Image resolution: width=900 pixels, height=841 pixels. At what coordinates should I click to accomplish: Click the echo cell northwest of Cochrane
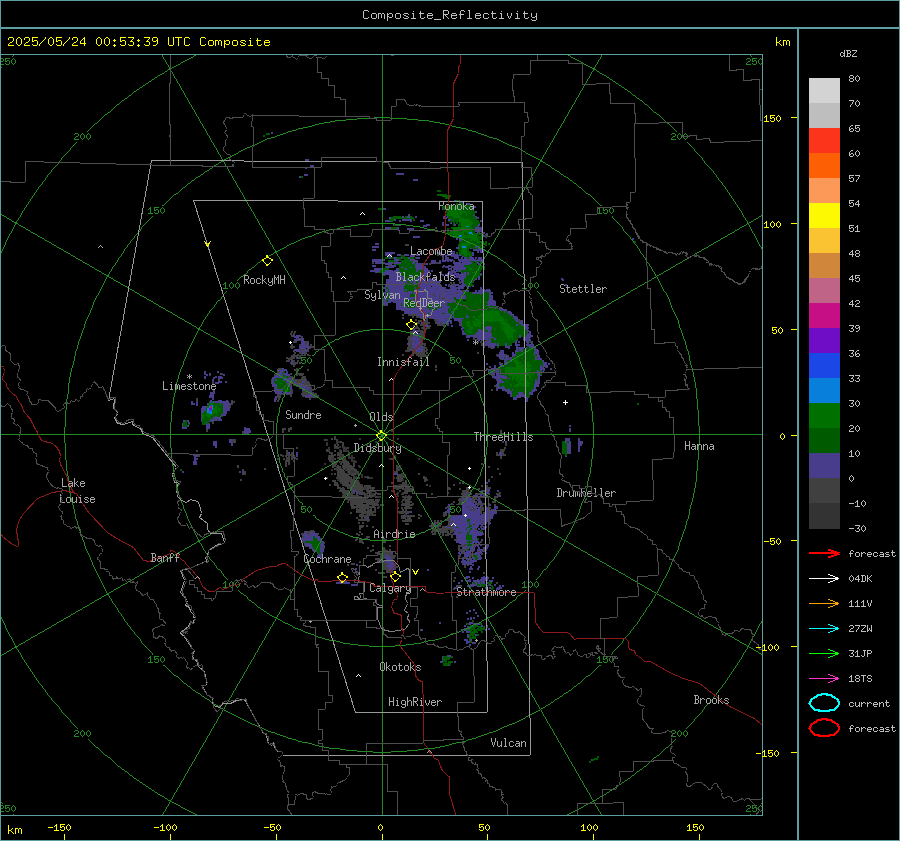(313, 541)
